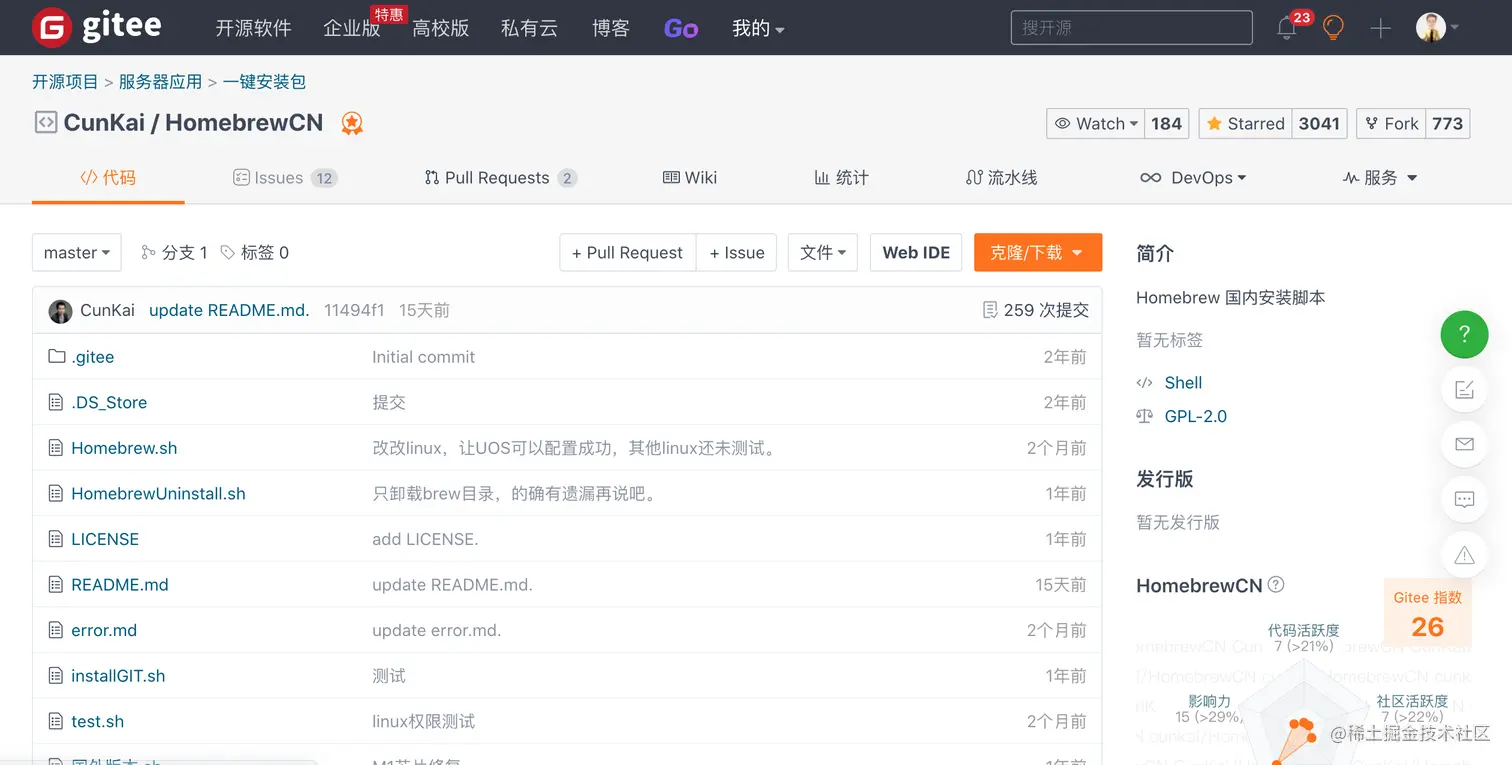Open the 服务器应用 breadcrumb link
The height and width of the screenshot is (765, 1512).
click(160, 82)
